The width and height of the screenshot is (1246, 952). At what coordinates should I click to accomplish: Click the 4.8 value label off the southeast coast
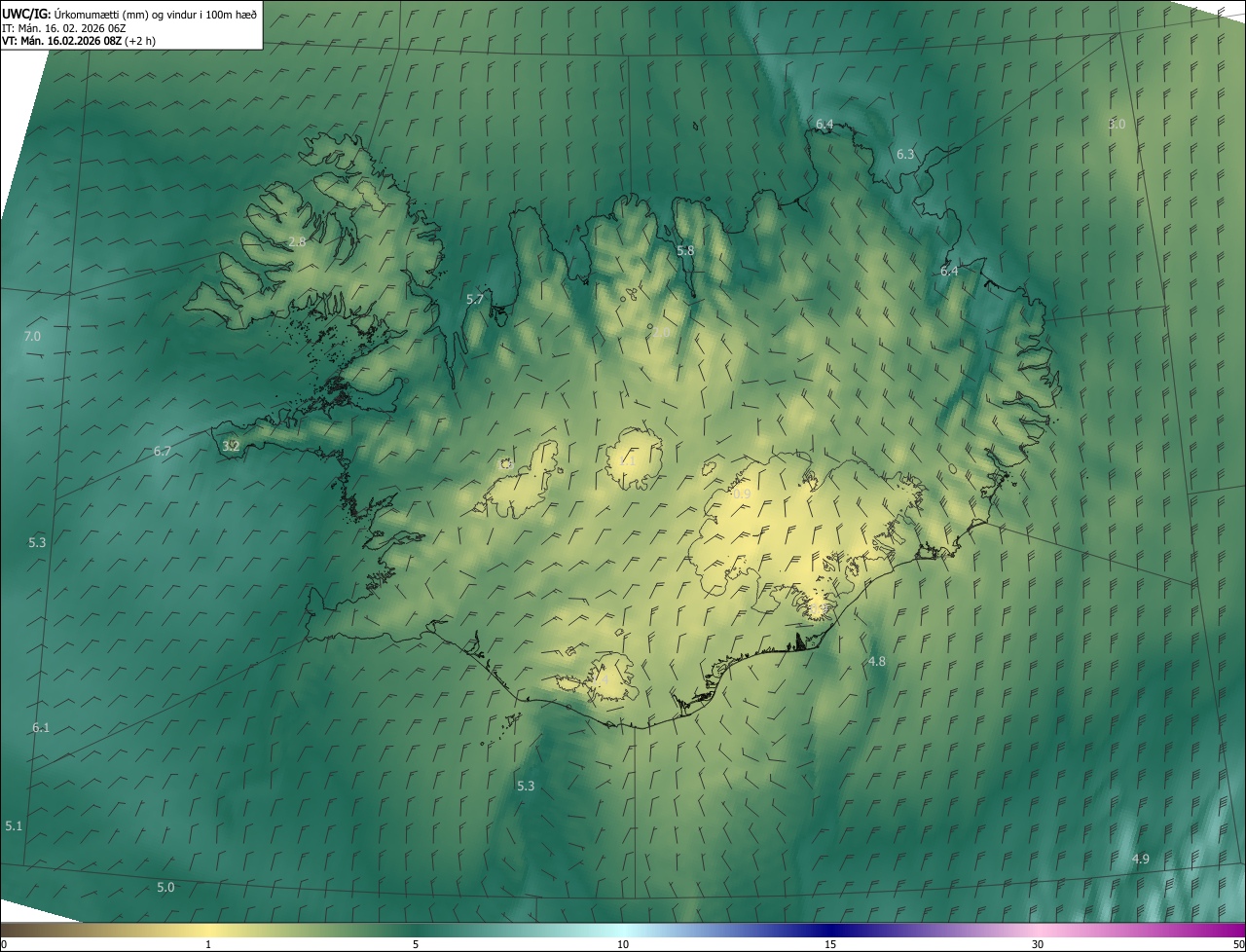pyautogui.click(x=877, y=662)
